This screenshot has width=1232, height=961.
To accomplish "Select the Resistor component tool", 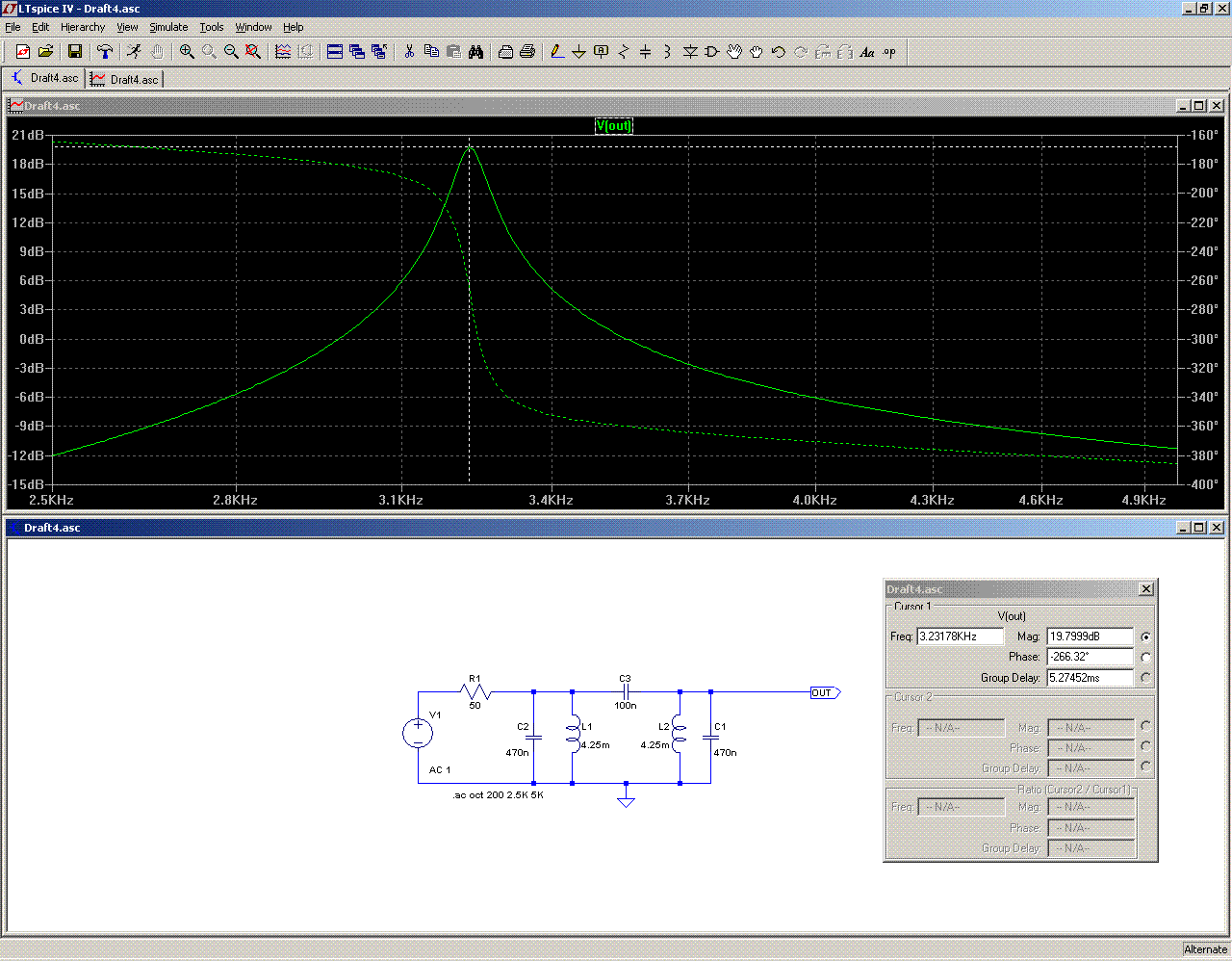I will coord(623,52).
